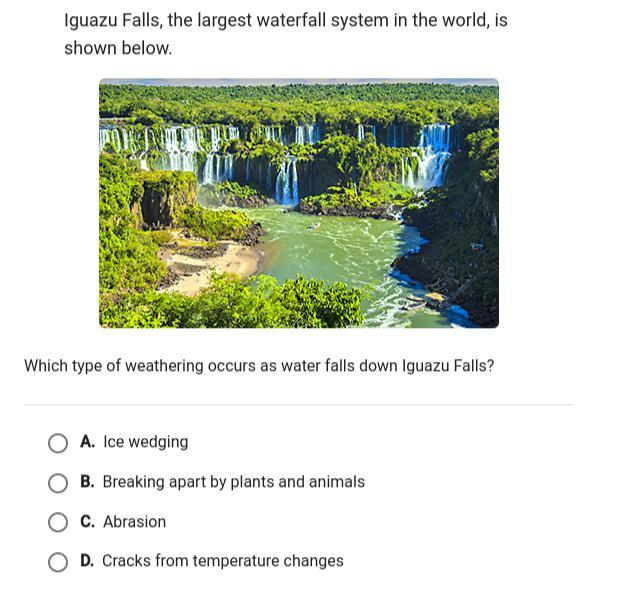Mark Abrasion radio button as the answer

[58, 523]
